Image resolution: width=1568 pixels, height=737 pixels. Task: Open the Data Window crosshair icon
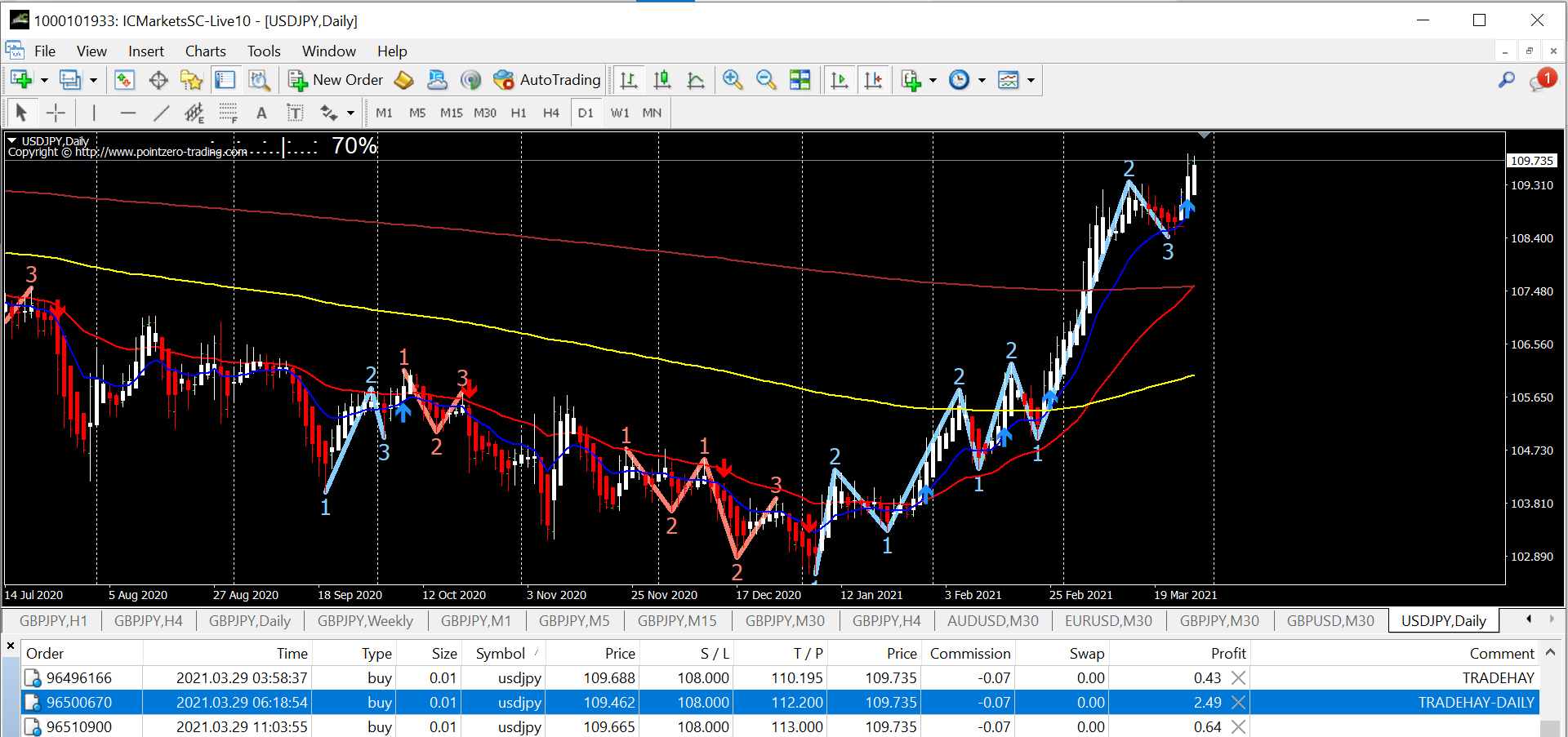(x=158, y=80)
